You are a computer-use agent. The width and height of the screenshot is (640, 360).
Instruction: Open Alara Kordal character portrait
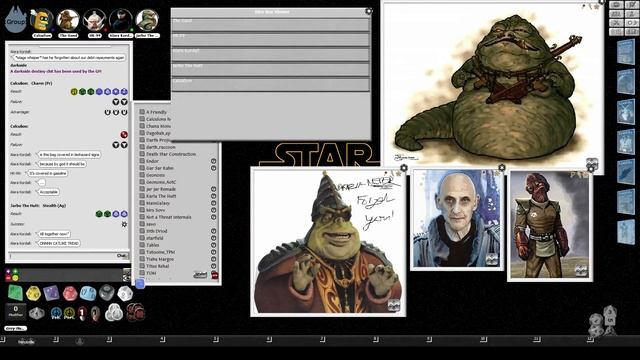[x=121, y=20]
